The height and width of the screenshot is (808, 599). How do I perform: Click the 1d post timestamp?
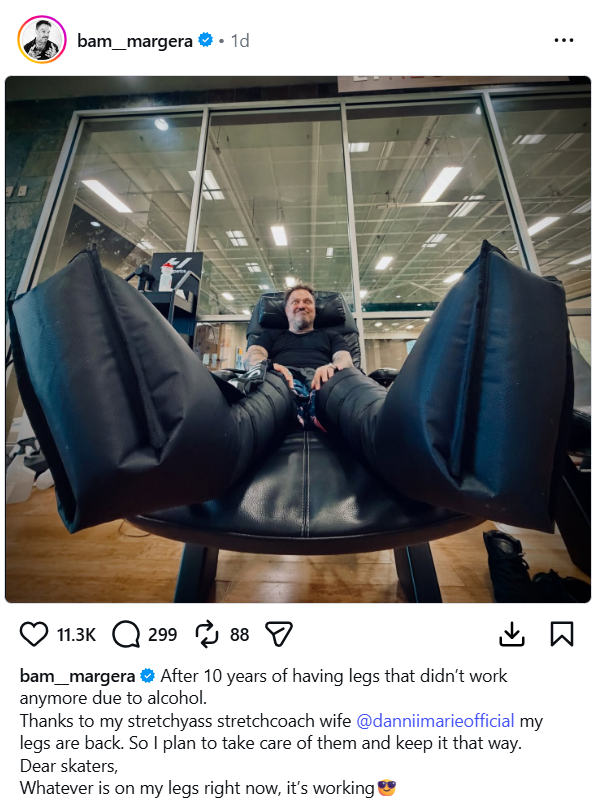coord(240,41)
